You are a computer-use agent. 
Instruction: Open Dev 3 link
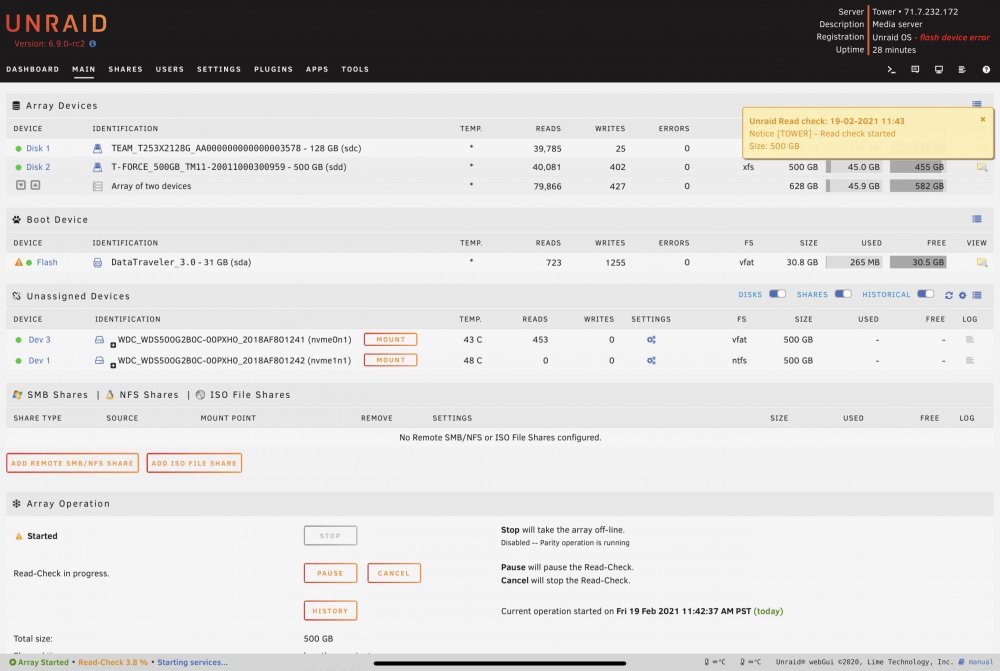pyautogui.click(x=39, y=340)
